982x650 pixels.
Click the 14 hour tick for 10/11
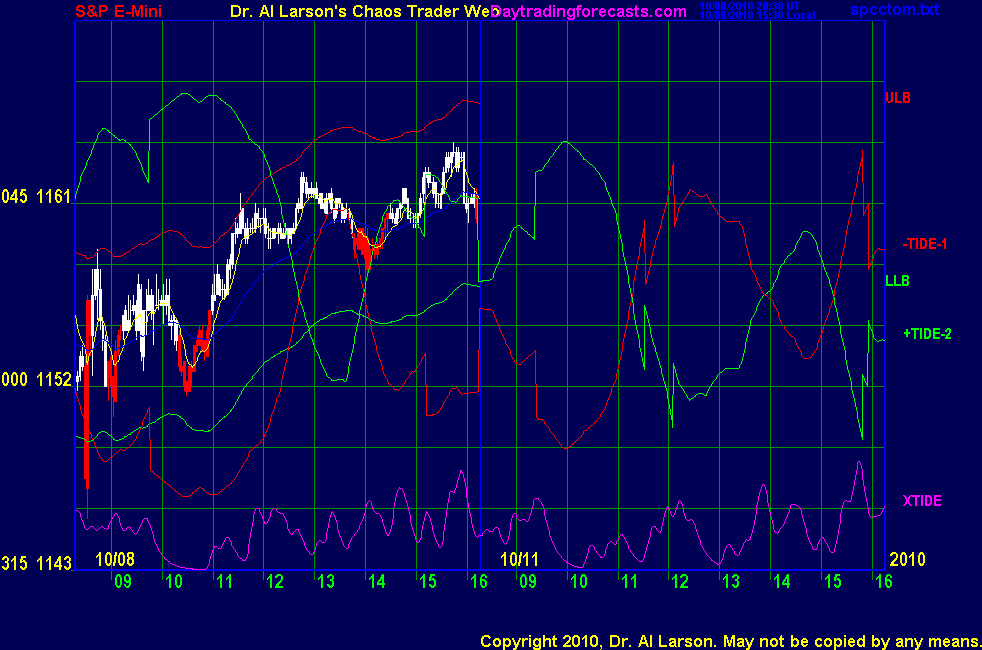(x=782, y=581)
